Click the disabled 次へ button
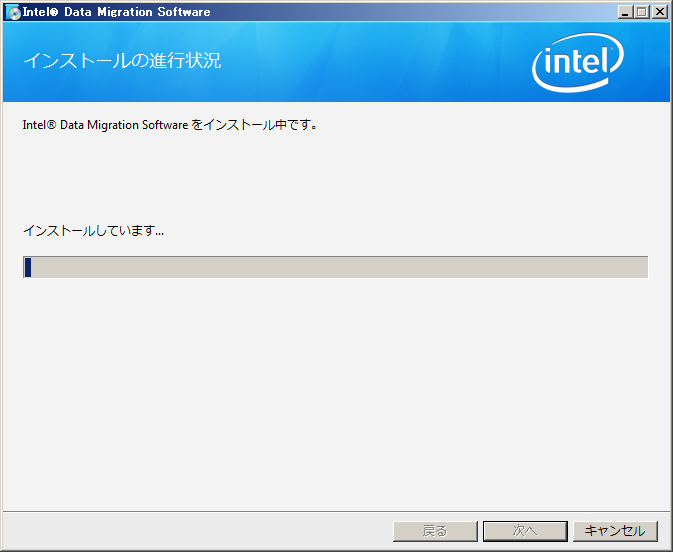 click(525, 531)
